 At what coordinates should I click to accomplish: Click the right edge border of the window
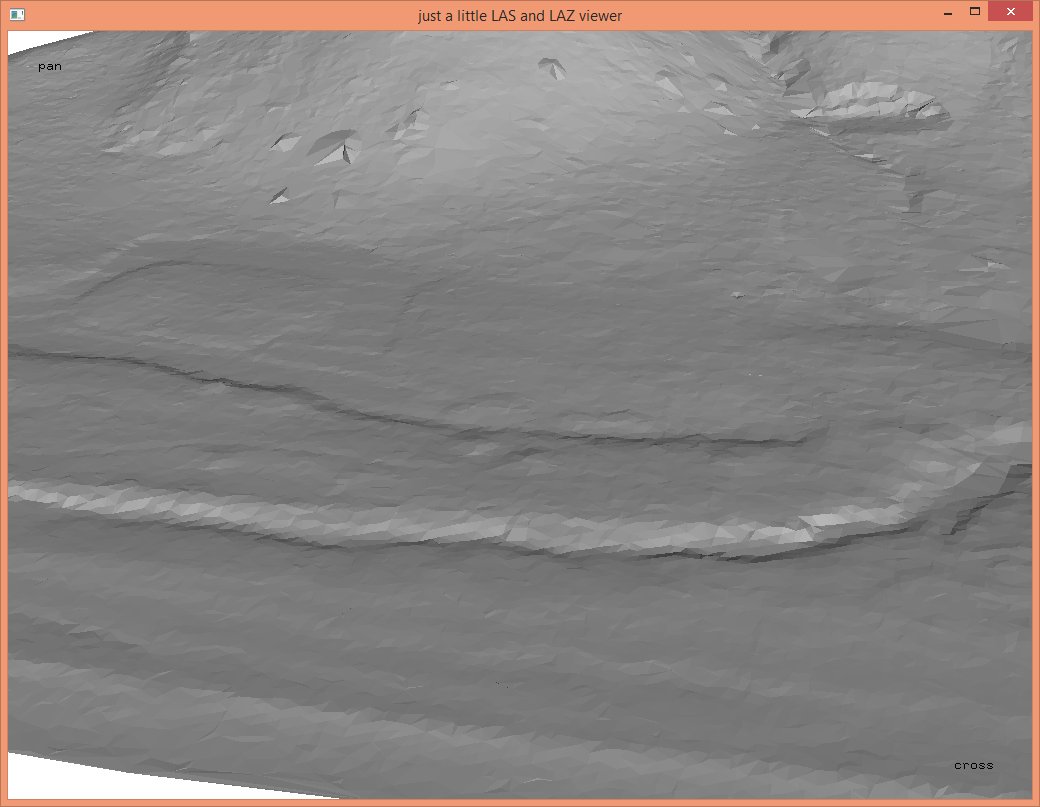(x=1035, y=400)
